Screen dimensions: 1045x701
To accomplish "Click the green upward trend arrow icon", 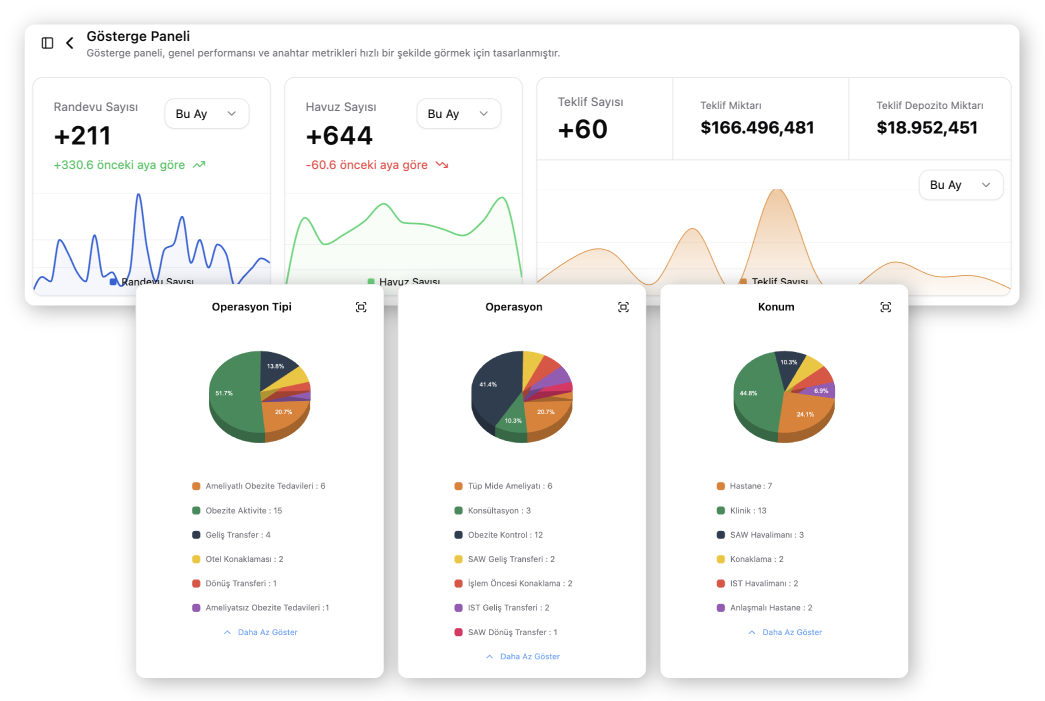I will [199, 165].
